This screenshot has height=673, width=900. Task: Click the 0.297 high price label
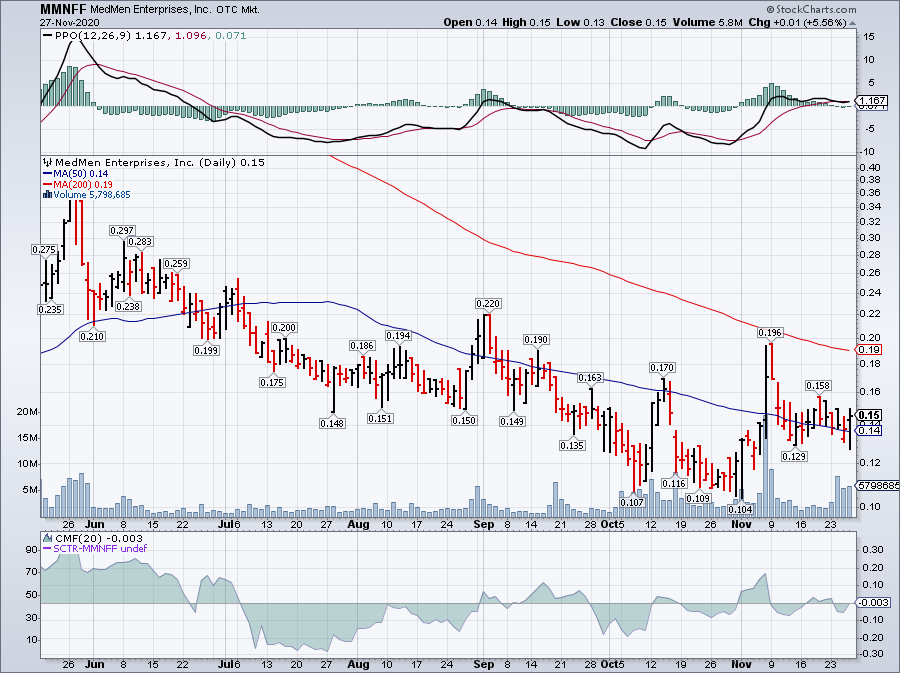122,231
